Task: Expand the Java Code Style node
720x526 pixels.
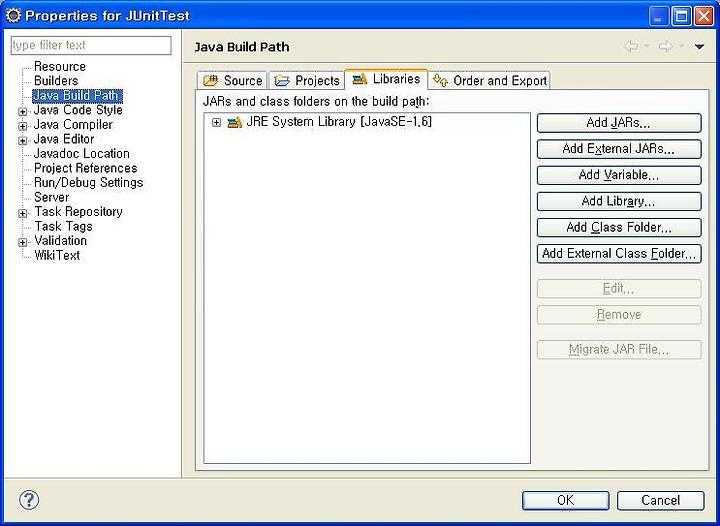Action: point(22,112)
